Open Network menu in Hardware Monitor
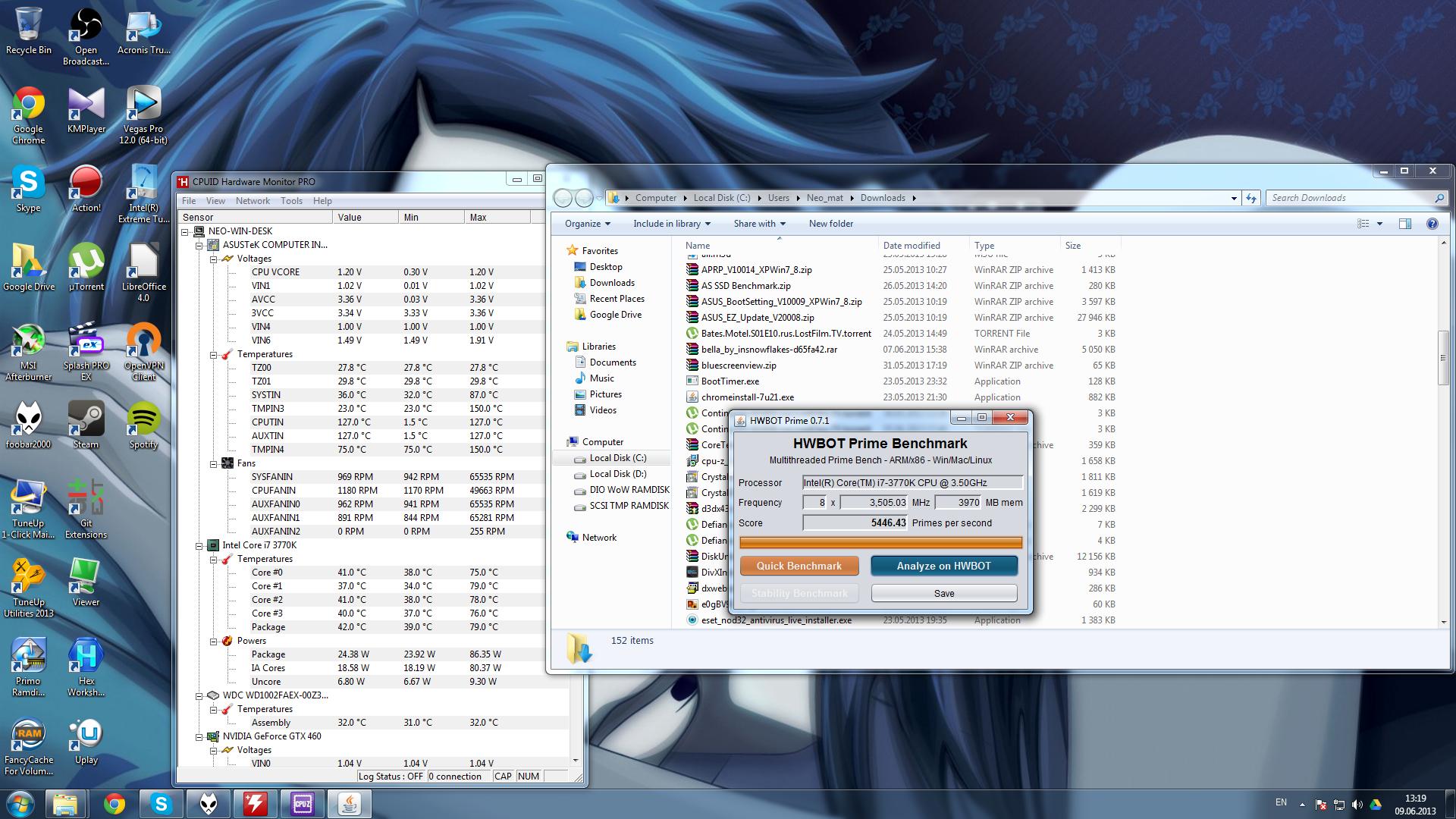 point(253,201)
